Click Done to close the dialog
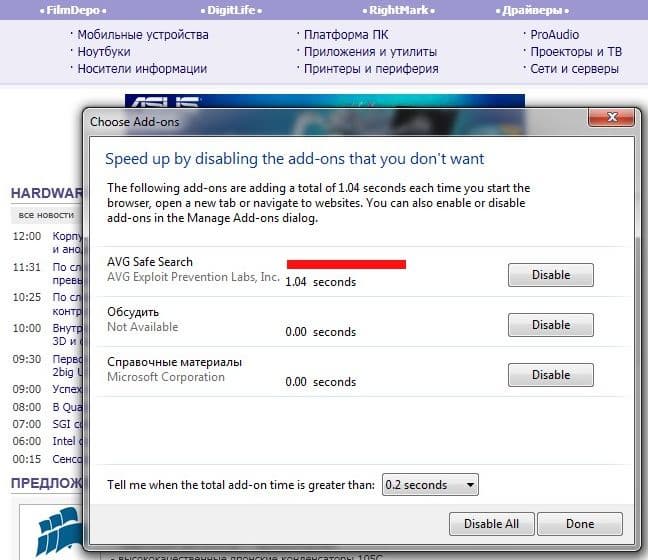Screen dimensions: 648x560 click(580, 524)
